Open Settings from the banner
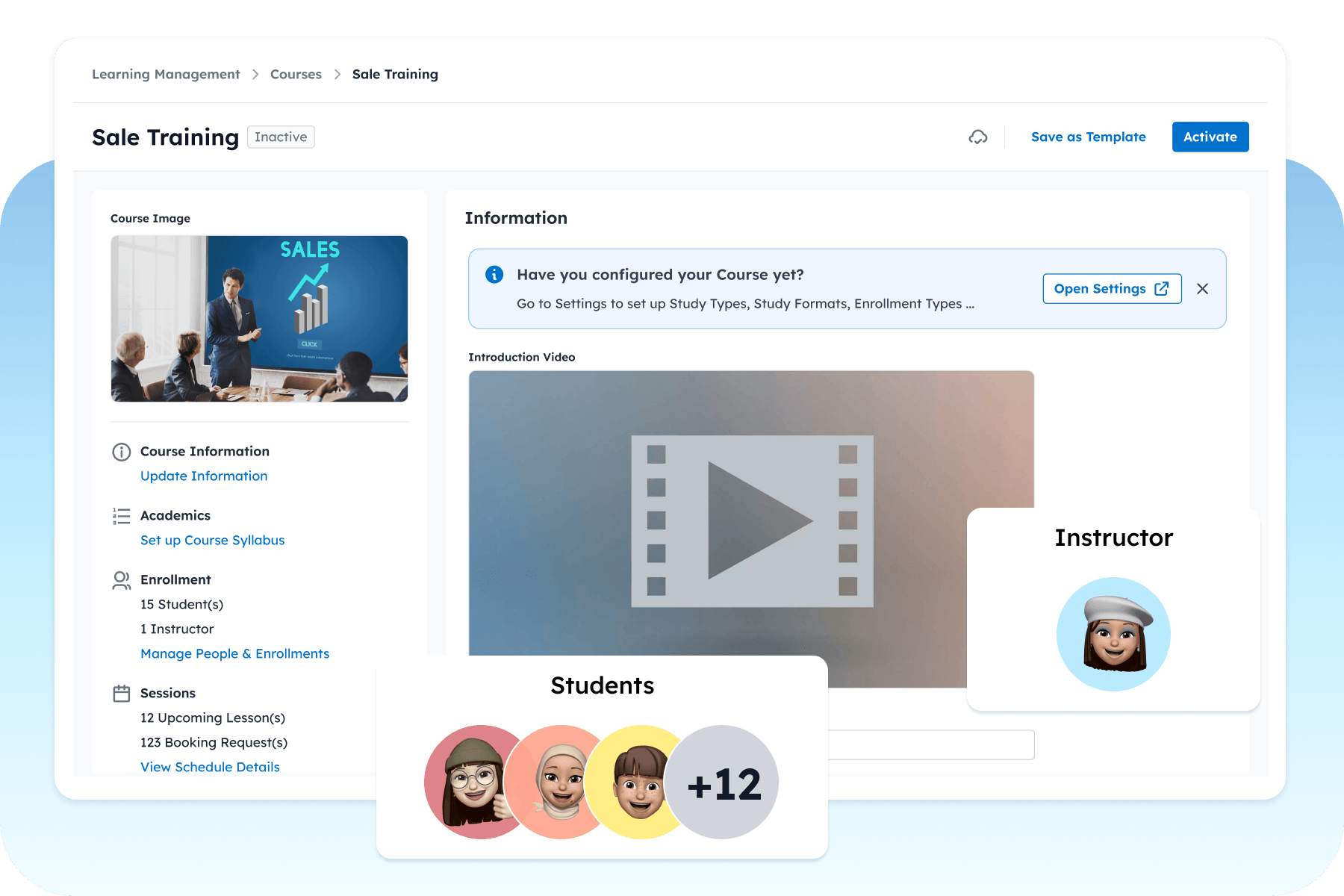Viewport: 1344px width, 896px height. coord(1101,288)
